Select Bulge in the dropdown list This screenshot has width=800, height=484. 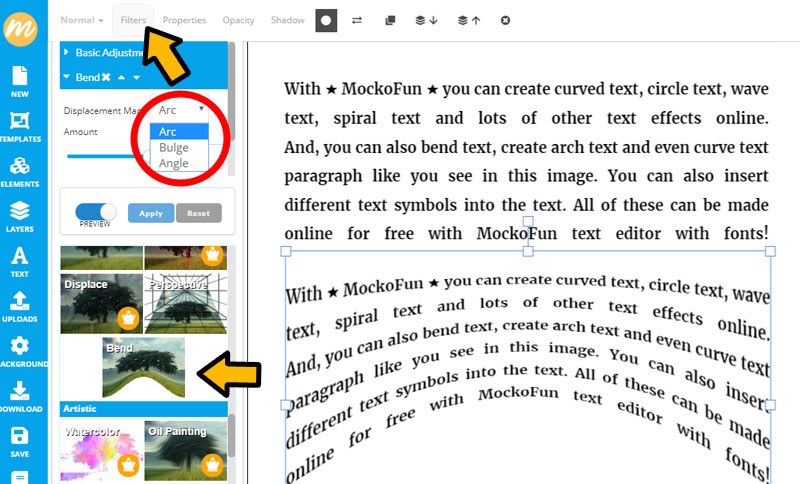(x=180, y=147)
